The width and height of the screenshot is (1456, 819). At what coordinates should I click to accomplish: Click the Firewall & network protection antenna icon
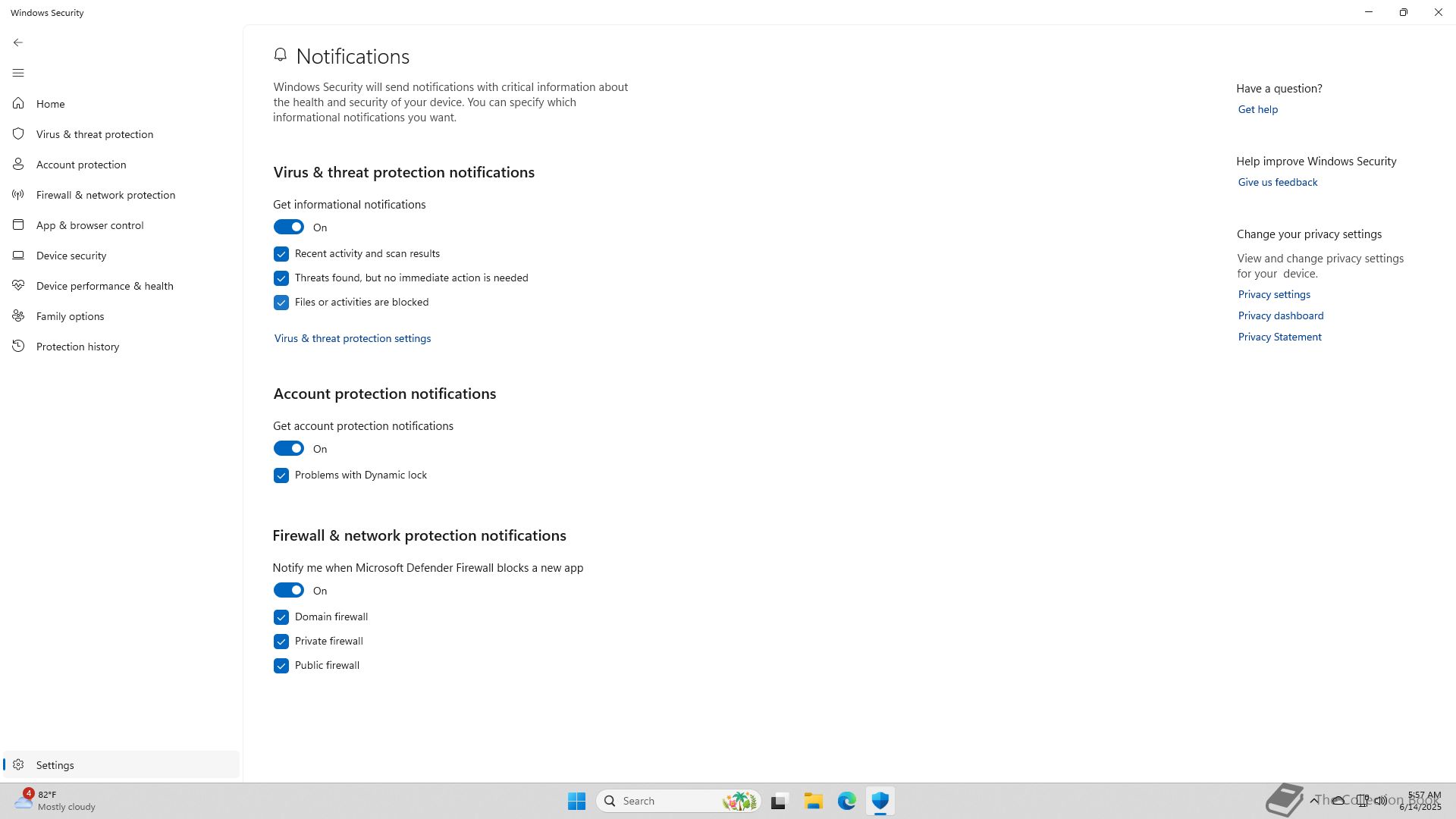18,195
